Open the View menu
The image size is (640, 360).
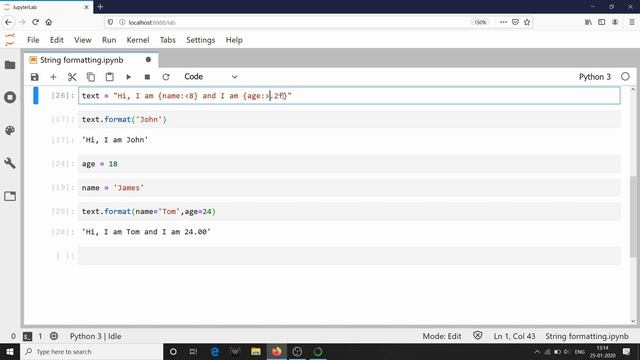coord(82,40)
